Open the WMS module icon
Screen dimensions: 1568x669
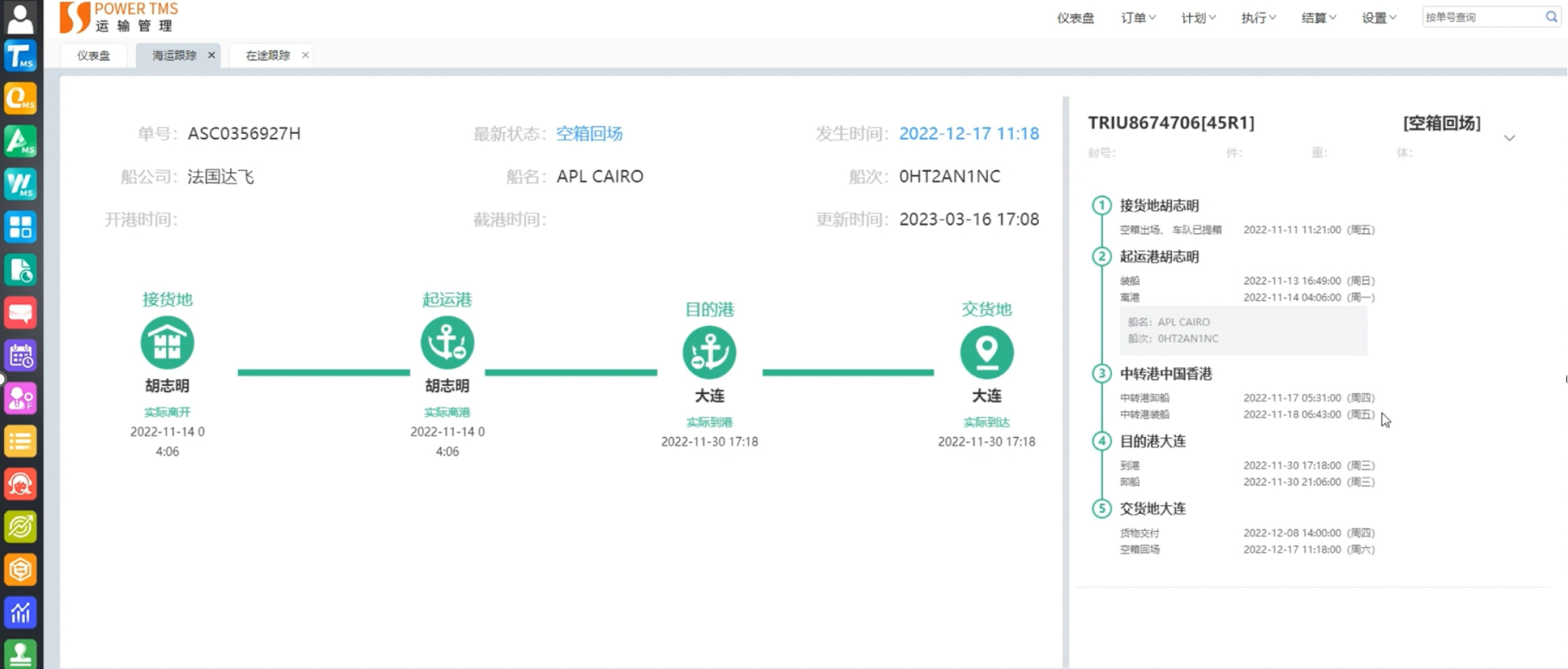20,184
